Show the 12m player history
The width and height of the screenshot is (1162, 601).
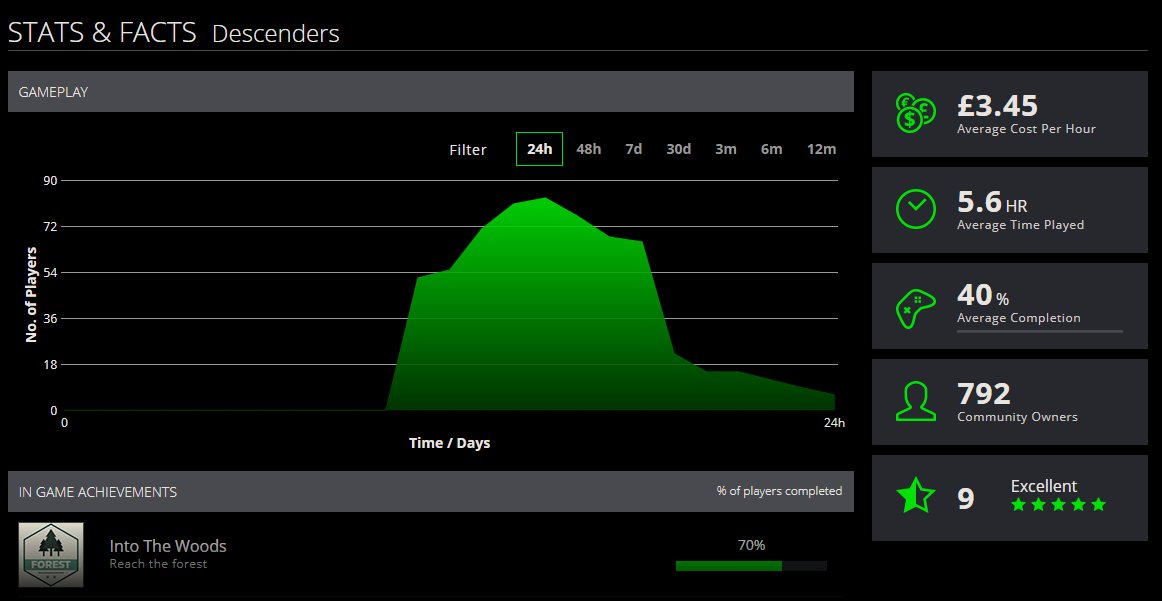tap(821, 149)
